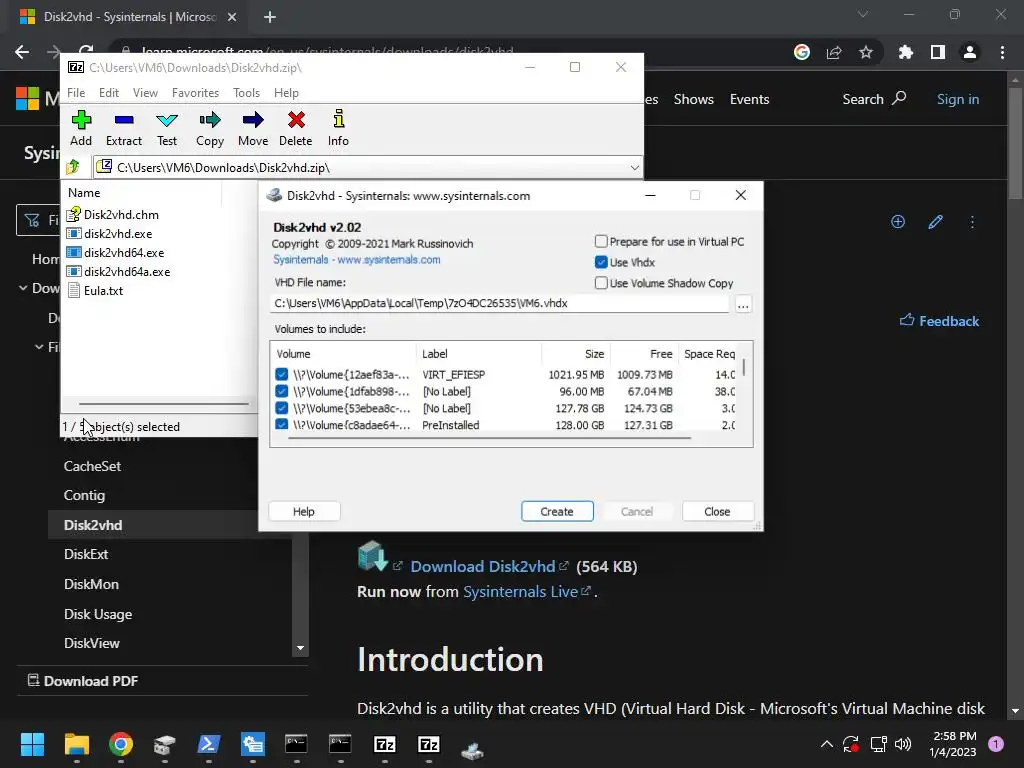Screen dimensions: 1024x768
Task: Open Sysinternals website link in Disk2vhd
Action: 357,259
